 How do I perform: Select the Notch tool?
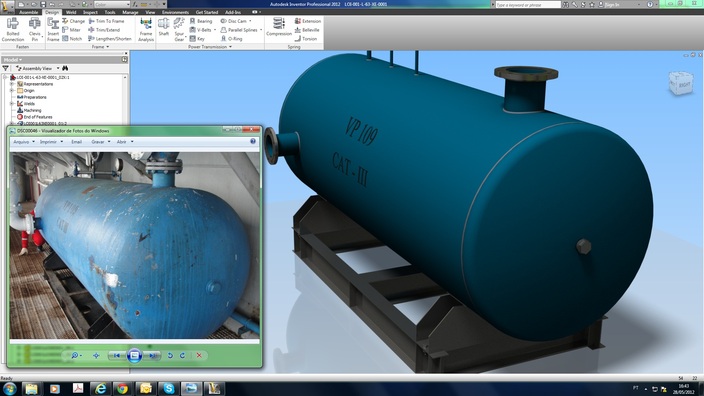coord(72,39)
